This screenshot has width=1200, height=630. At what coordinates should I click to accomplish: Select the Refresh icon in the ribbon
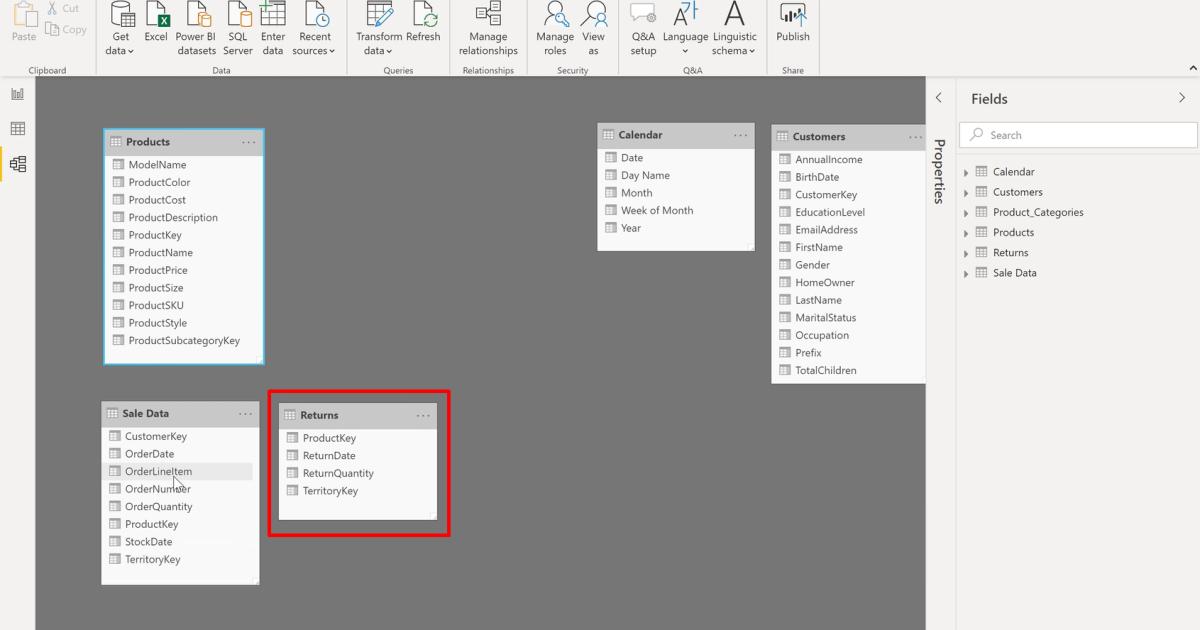coord(423,25)
